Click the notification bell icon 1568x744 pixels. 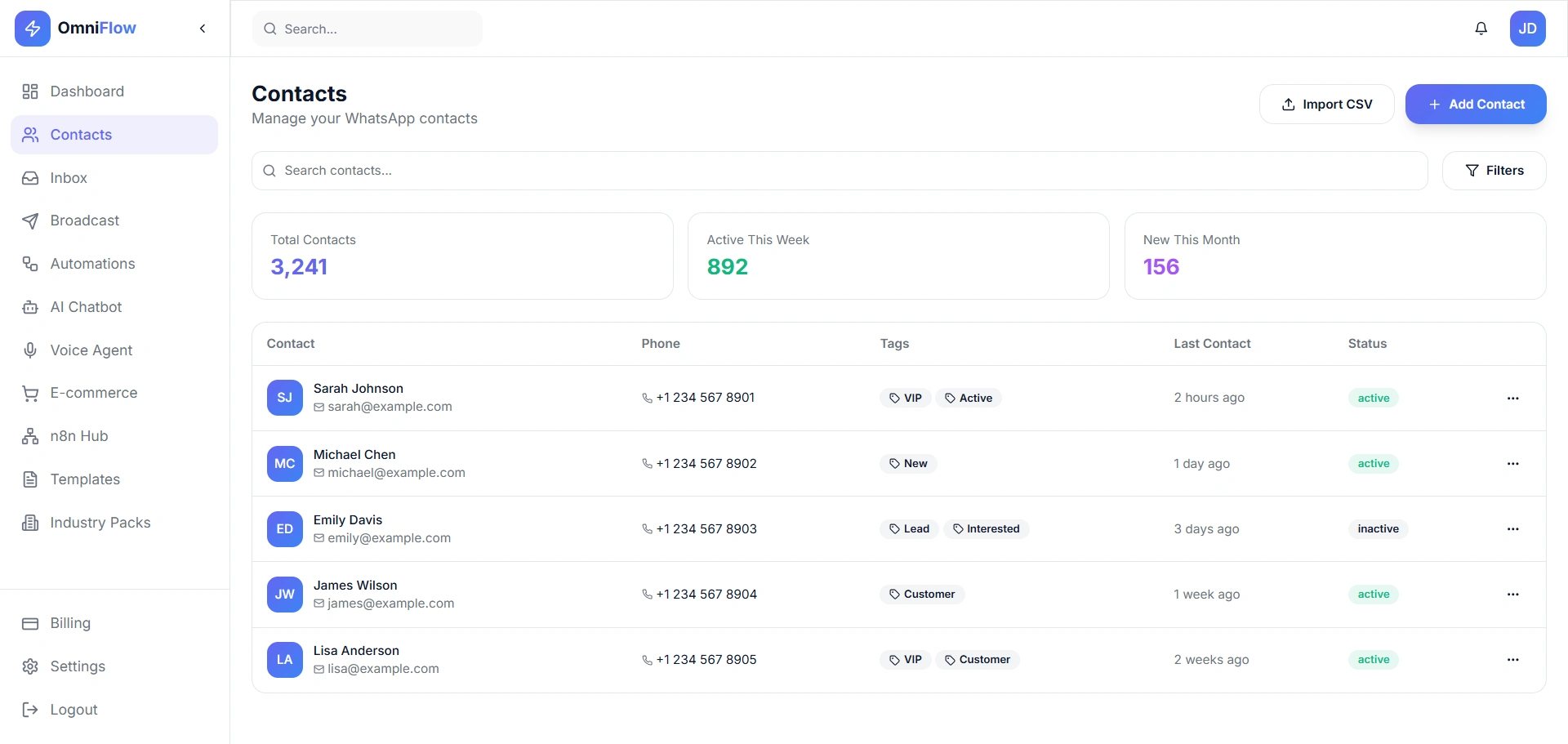pyautogui.click(x=1481, y=29)
